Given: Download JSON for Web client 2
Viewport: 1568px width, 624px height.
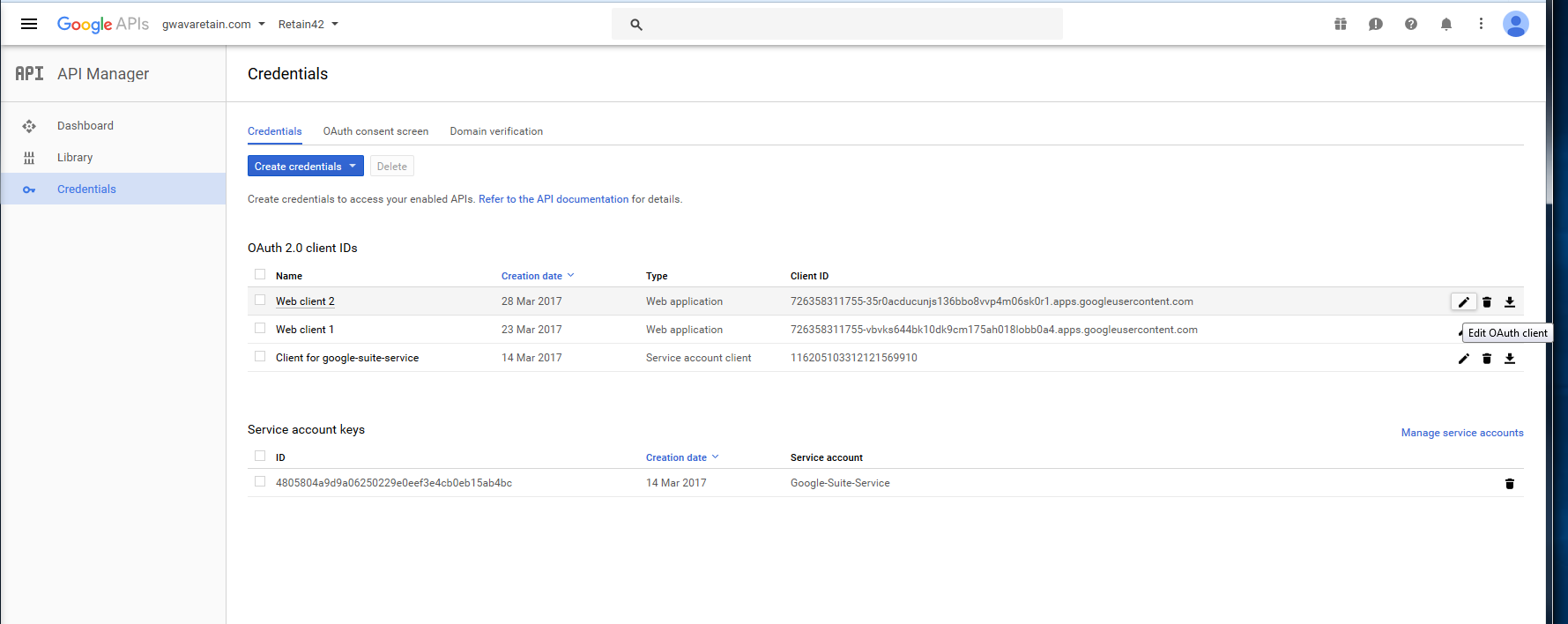Looking at the screenshot, I should (x=1510, y=302).
